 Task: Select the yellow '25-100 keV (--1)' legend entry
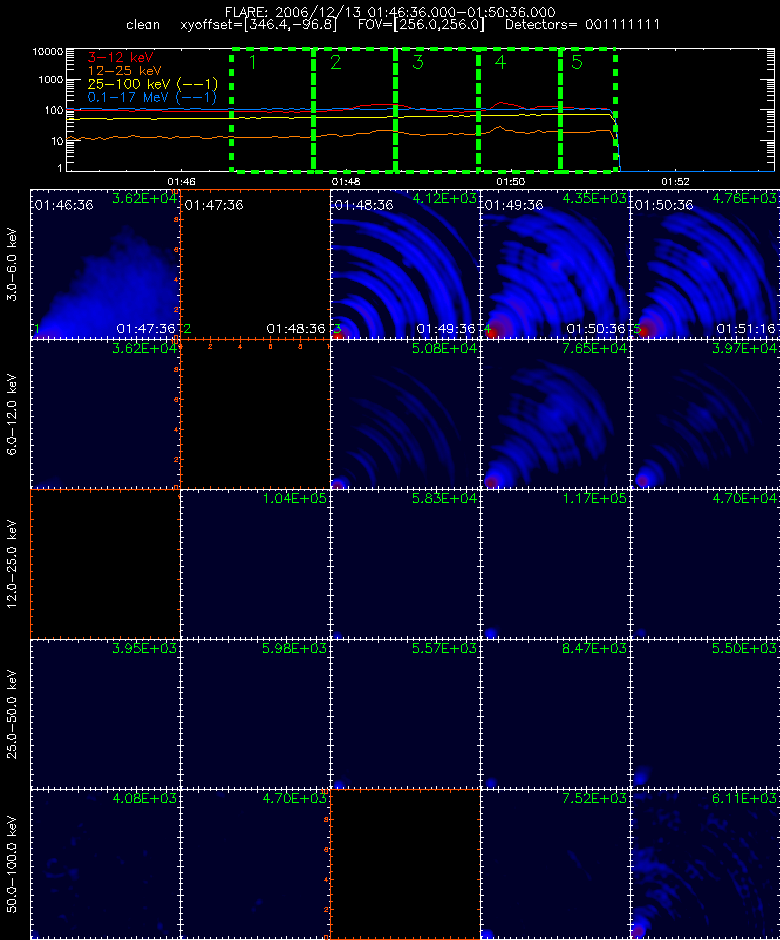pos(153,84)
